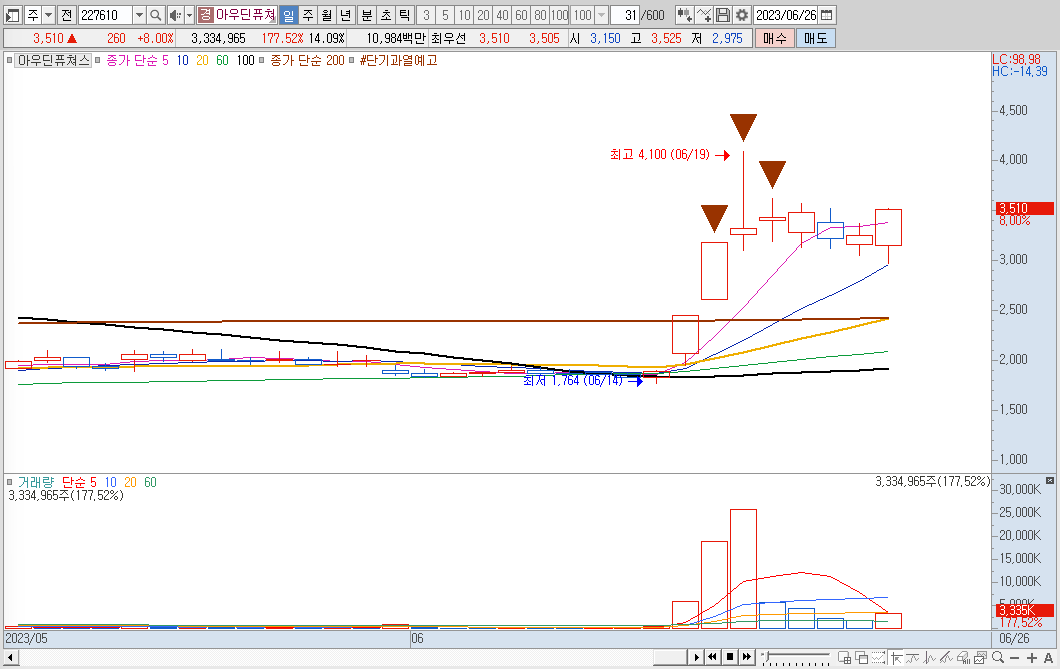1060x669 pixels.
Task: Zoom out with the minus icon
Action: (x=1014, y=658)
